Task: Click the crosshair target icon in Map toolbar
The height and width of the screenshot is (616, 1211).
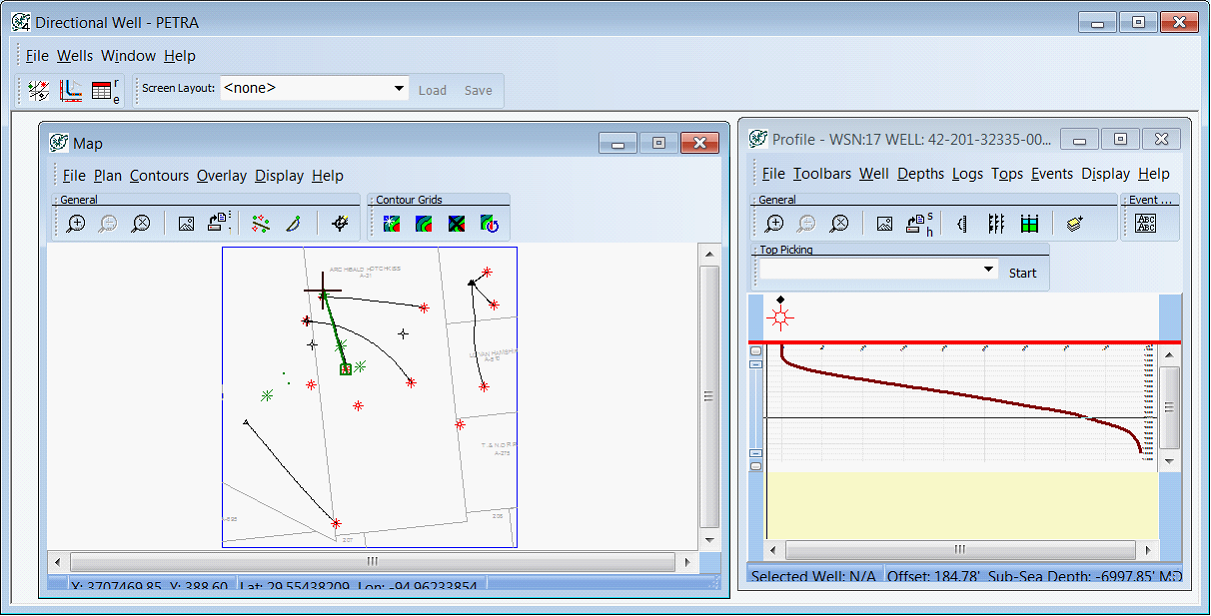Action: (339, 224)
